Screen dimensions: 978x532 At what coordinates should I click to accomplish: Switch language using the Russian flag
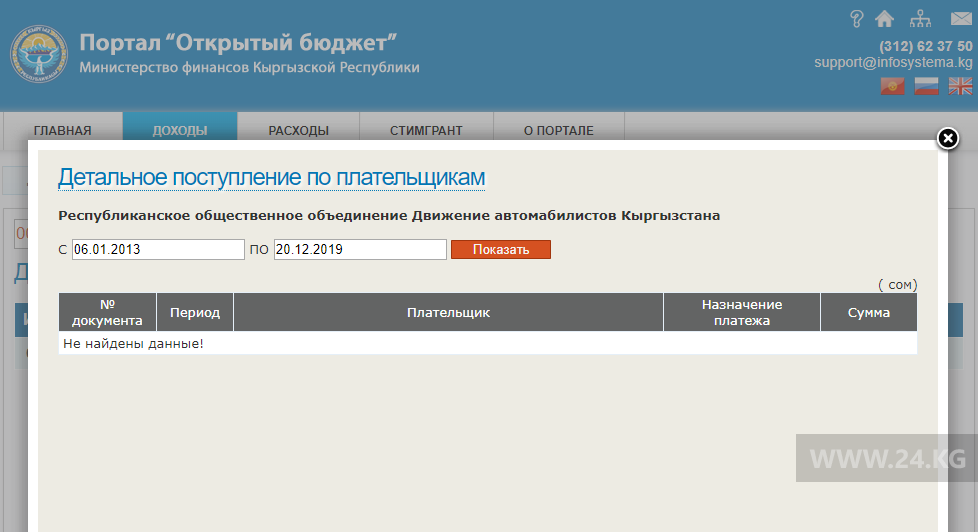click(x=926, y=87)
